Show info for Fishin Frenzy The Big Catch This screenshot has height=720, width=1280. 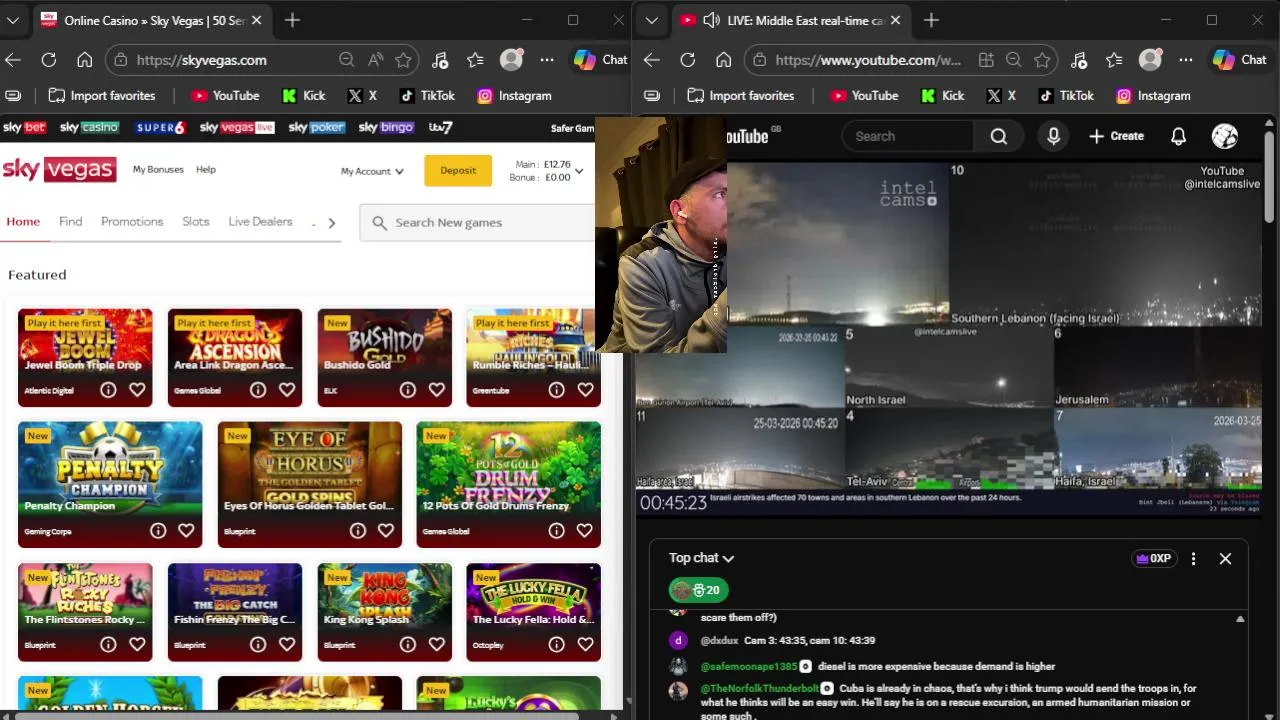[258, 645]
